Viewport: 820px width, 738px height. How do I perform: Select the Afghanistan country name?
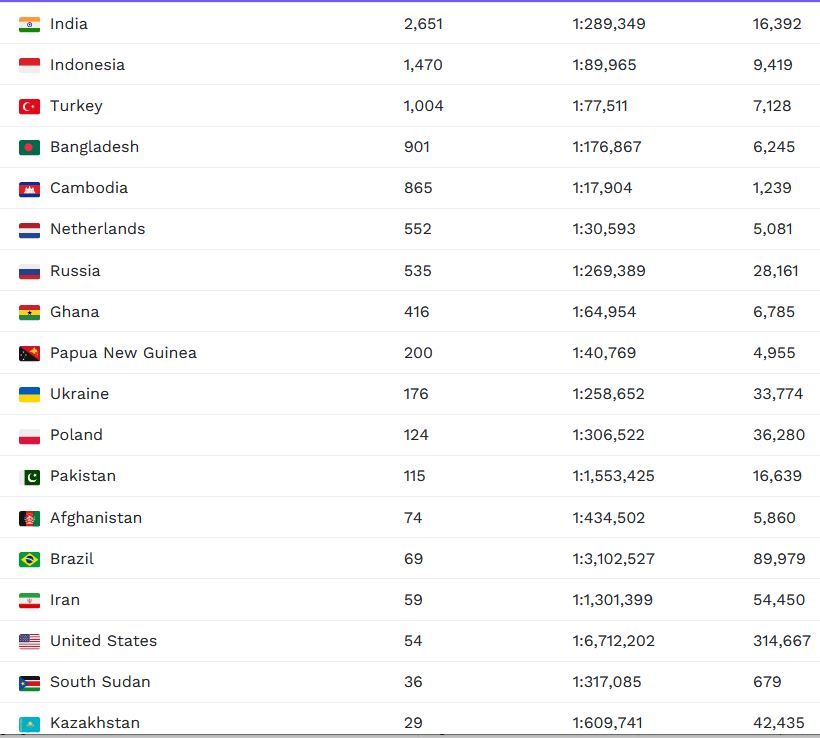point(96,518)
